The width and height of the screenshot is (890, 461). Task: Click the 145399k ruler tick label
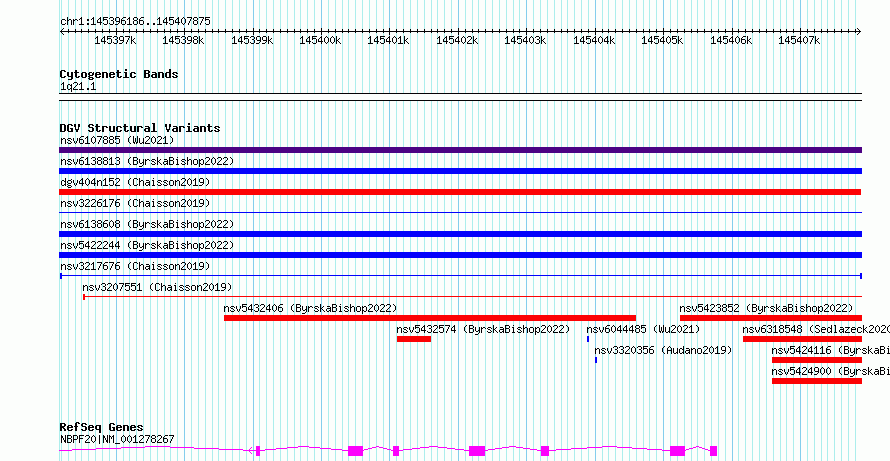coord(252,40)
